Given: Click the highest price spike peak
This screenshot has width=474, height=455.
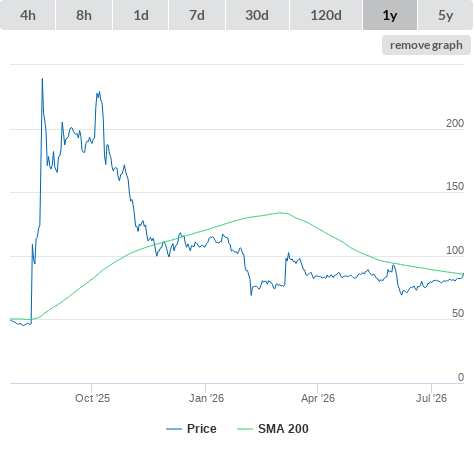Looking at the screenshot, I should pos(42,79).
